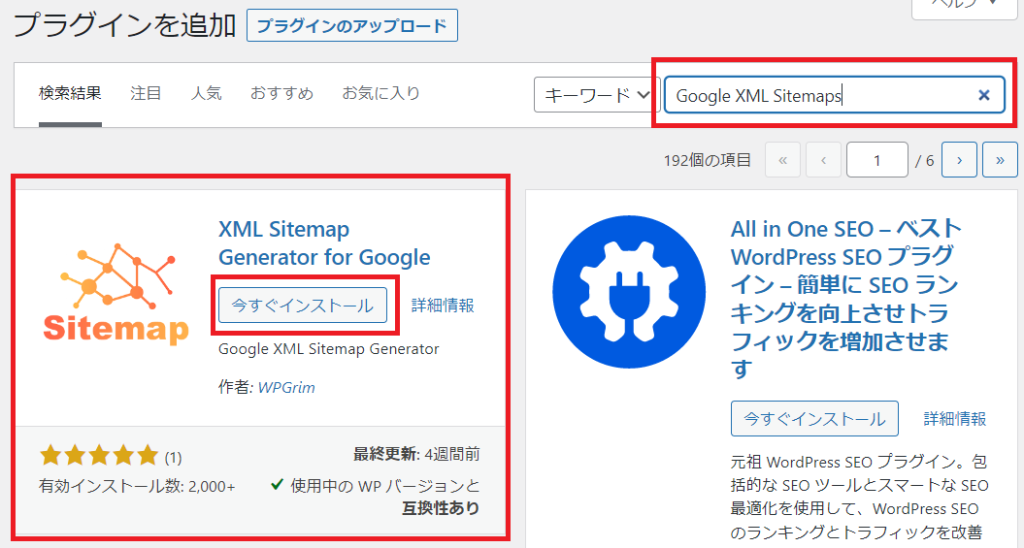Open the 注目 tab
The width and height of the screenshot is (1024, 548).
pyautogui.click(x=146, y=93)
